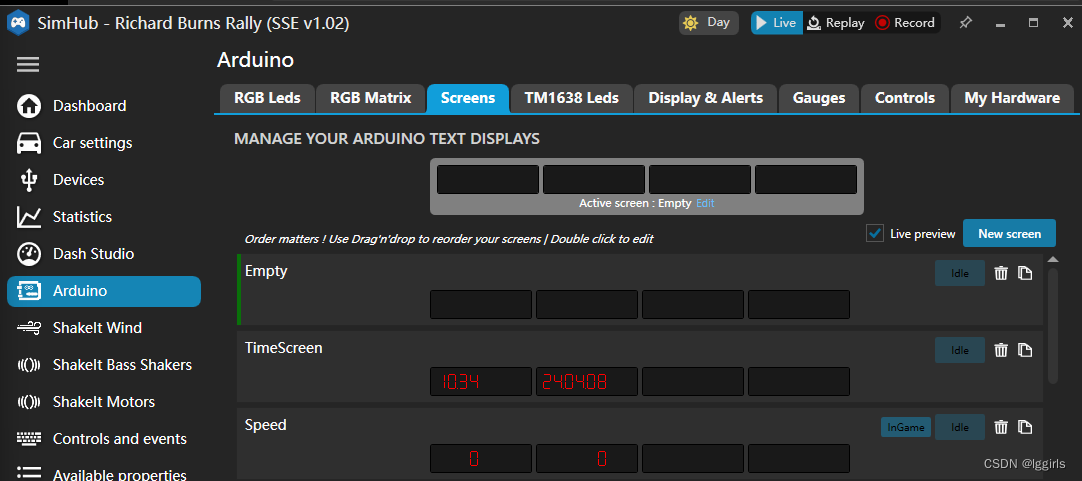Duplicate the Speed screen

[x=1025, y=427]
